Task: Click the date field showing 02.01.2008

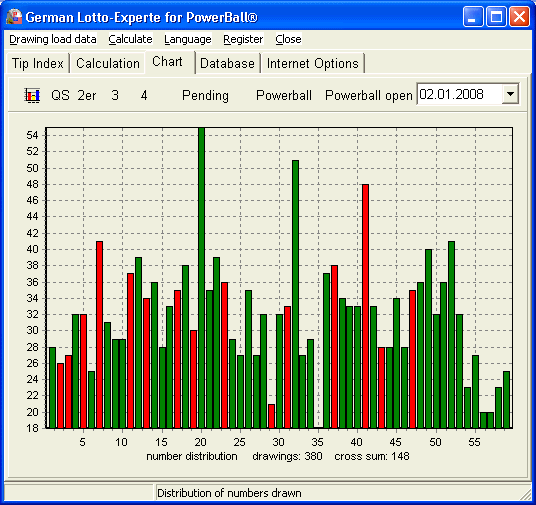Action: pyautogui.click(x=459, y=94)
